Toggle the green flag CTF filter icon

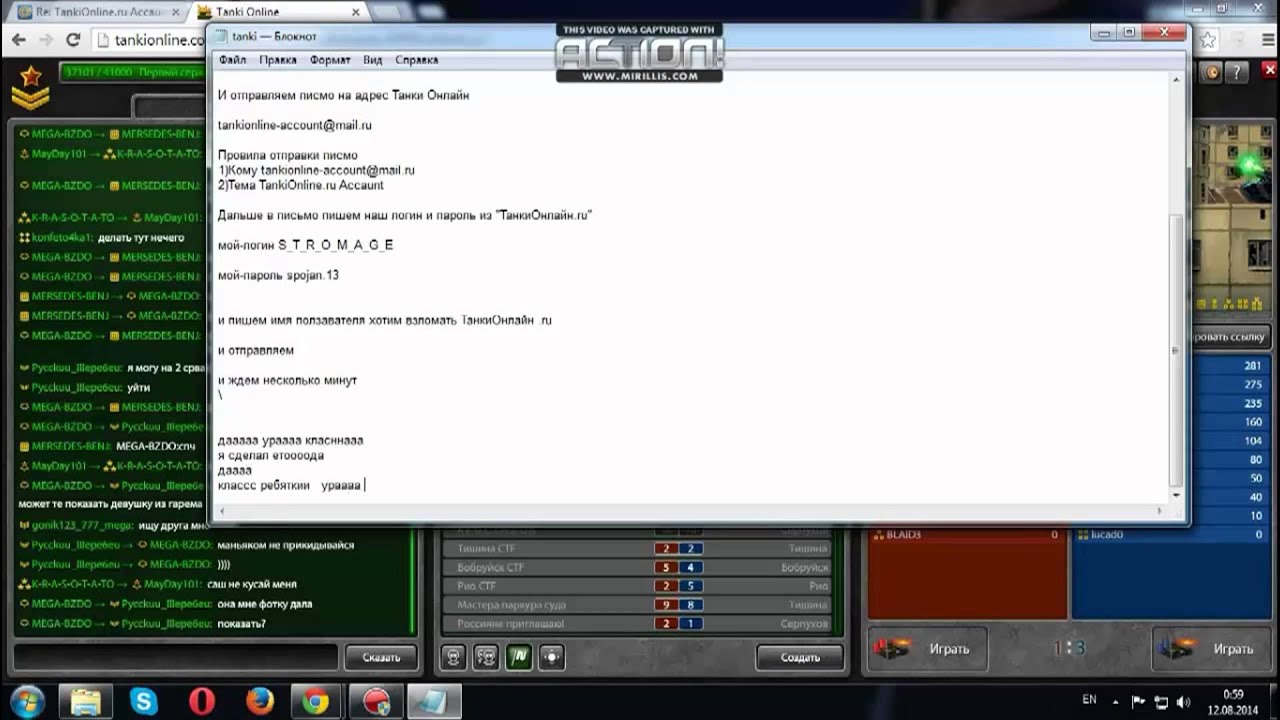518,657
